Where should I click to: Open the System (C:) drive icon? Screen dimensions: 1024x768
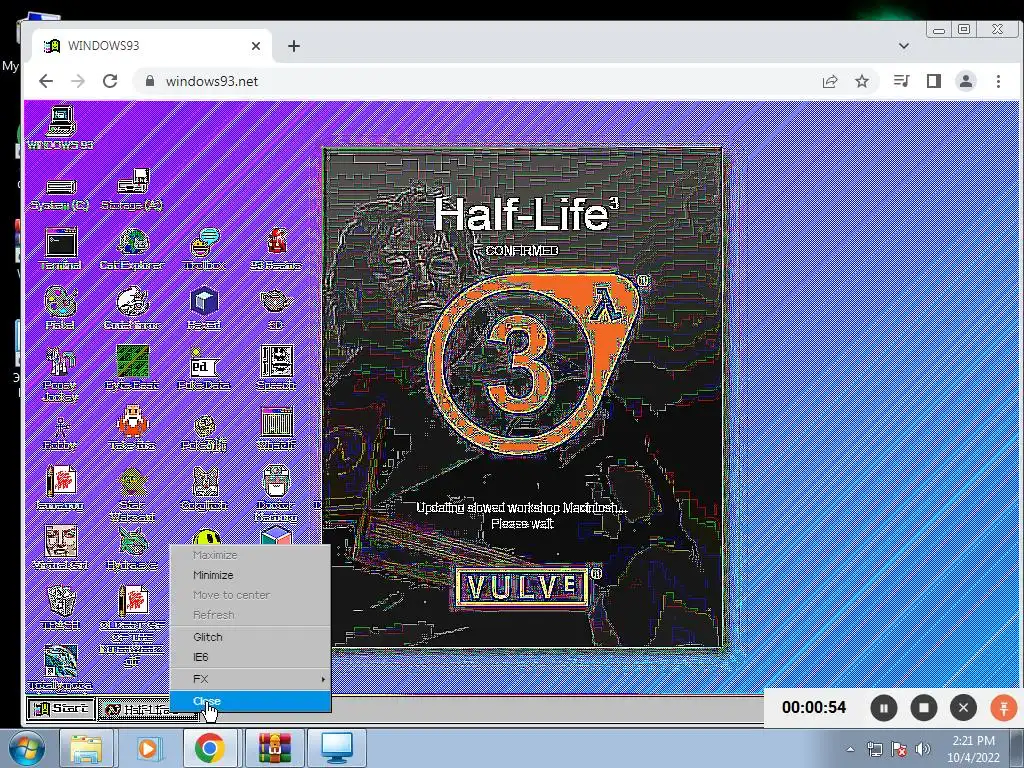(60, 194)
